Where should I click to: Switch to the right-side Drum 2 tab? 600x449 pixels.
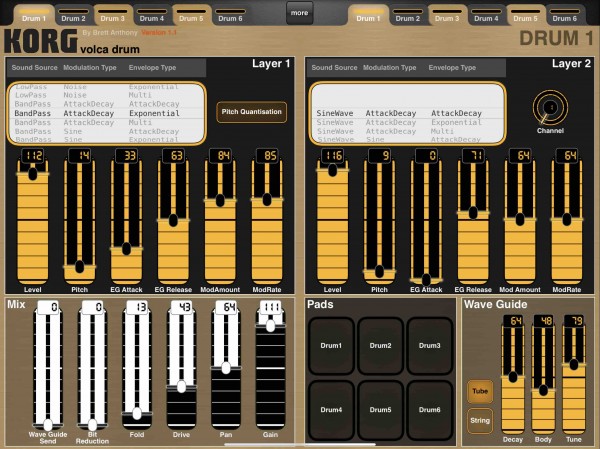coord(408,15)
